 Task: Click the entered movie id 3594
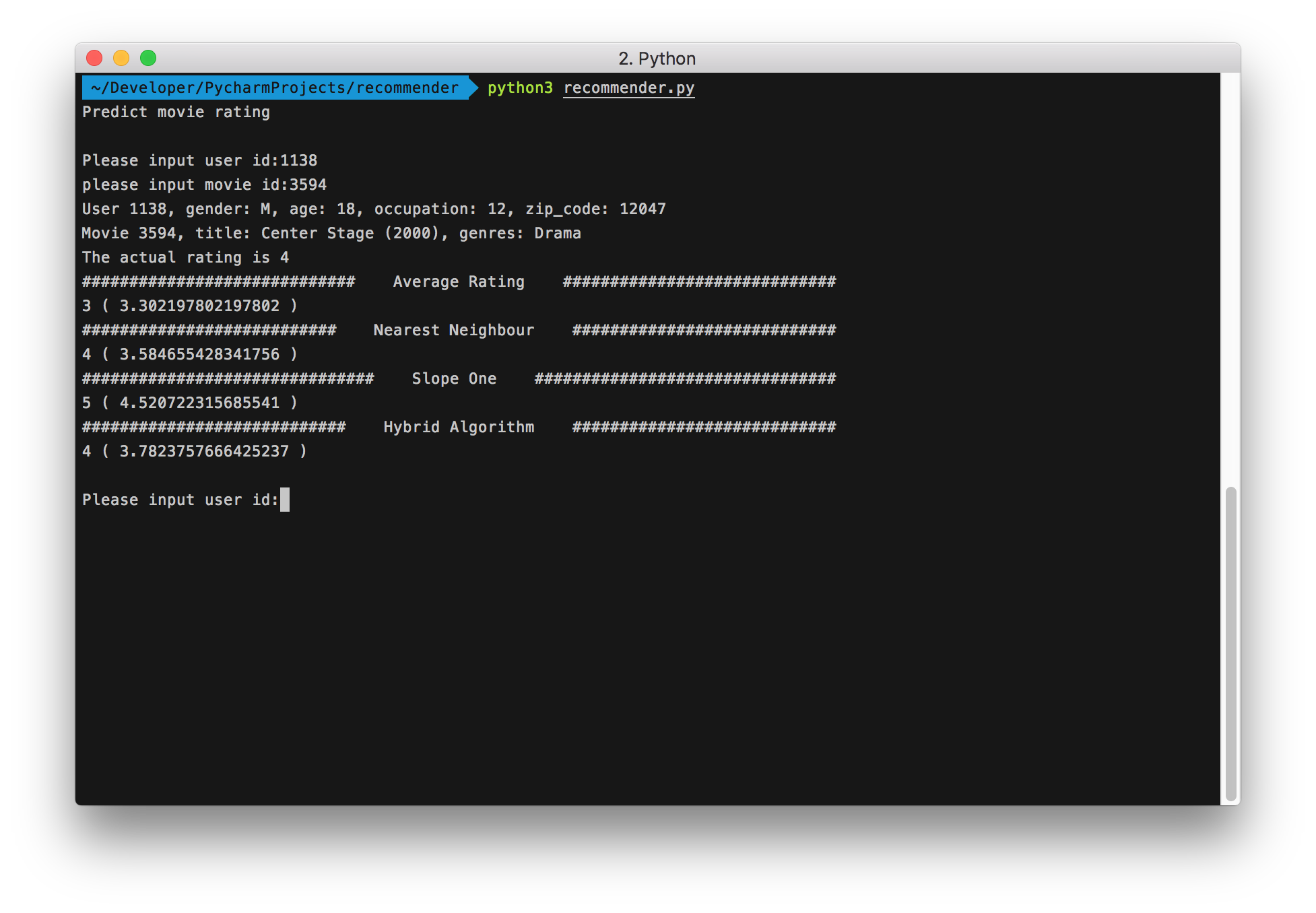[308, 185]
